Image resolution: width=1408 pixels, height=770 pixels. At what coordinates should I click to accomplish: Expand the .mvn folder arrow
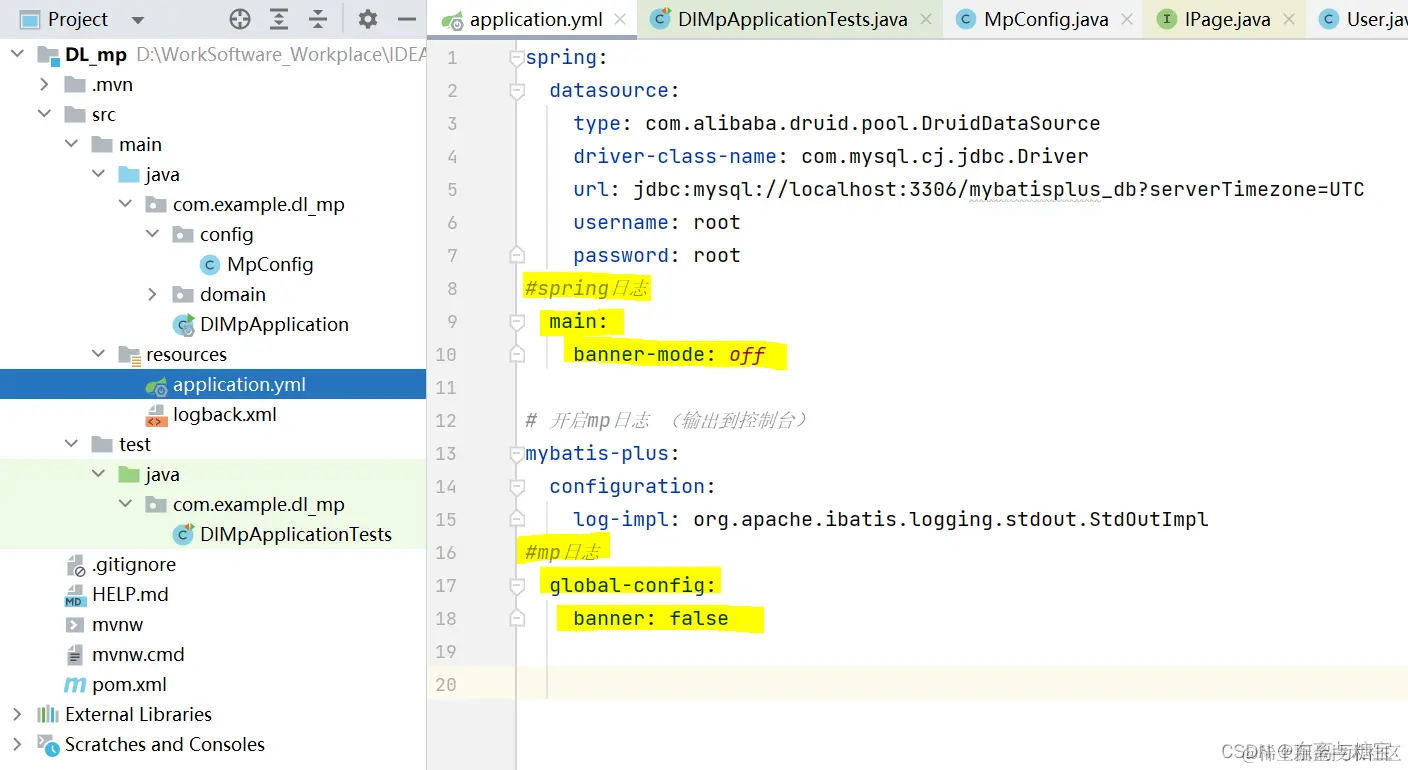(44, 85)
